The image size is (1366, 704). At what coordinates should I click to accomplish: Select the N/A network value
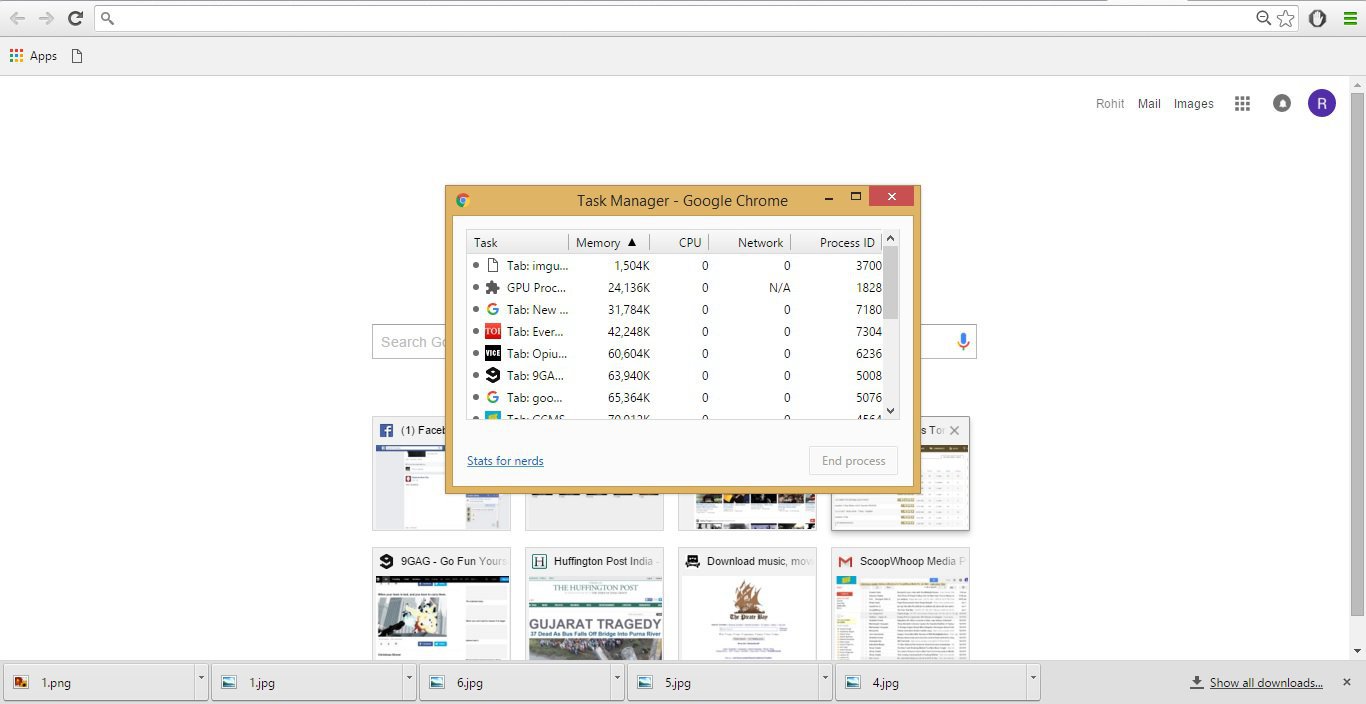pos(779,287)
